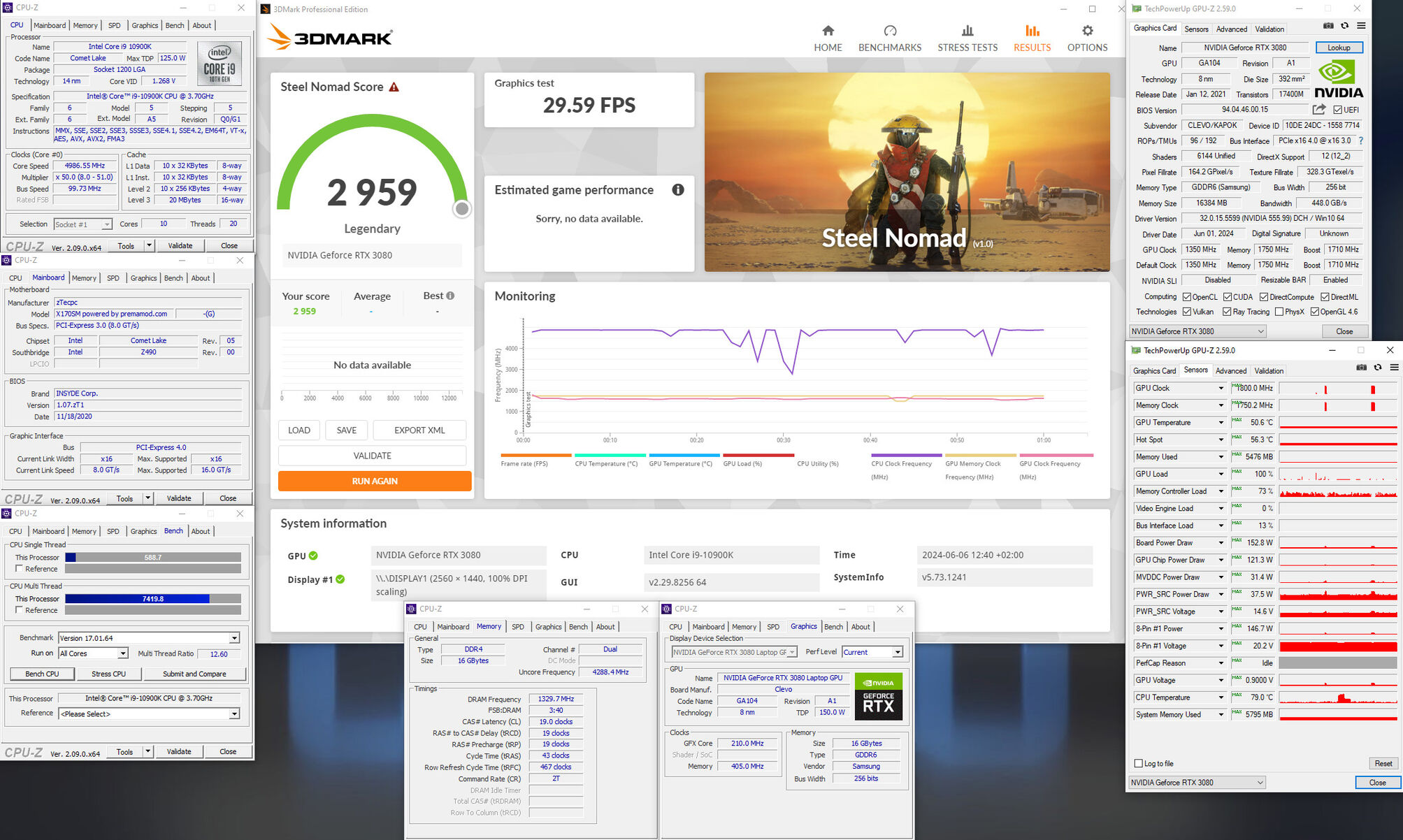Screen dimensions: 1403x840
Task: Click Steel Nomad score warning triangle
Action: (x=394, y=87)
